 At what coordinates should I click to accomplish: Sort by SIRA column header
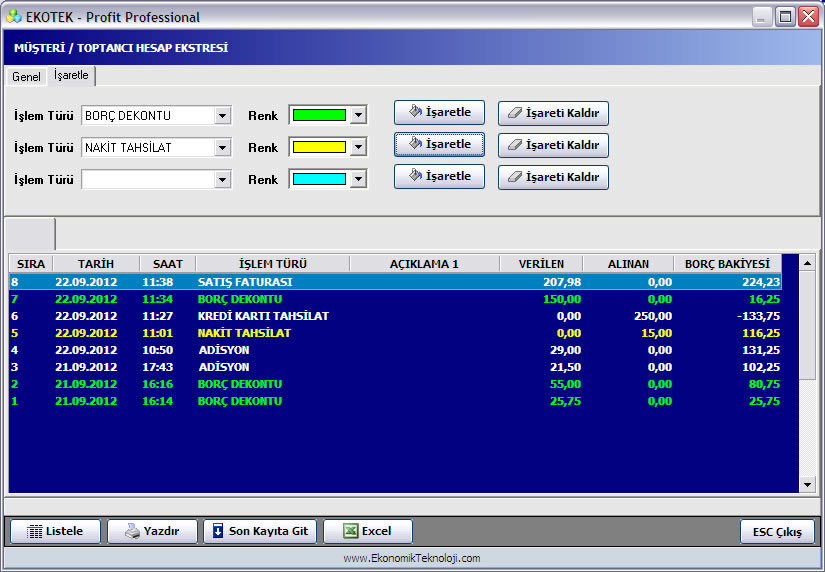coord(31,264)
